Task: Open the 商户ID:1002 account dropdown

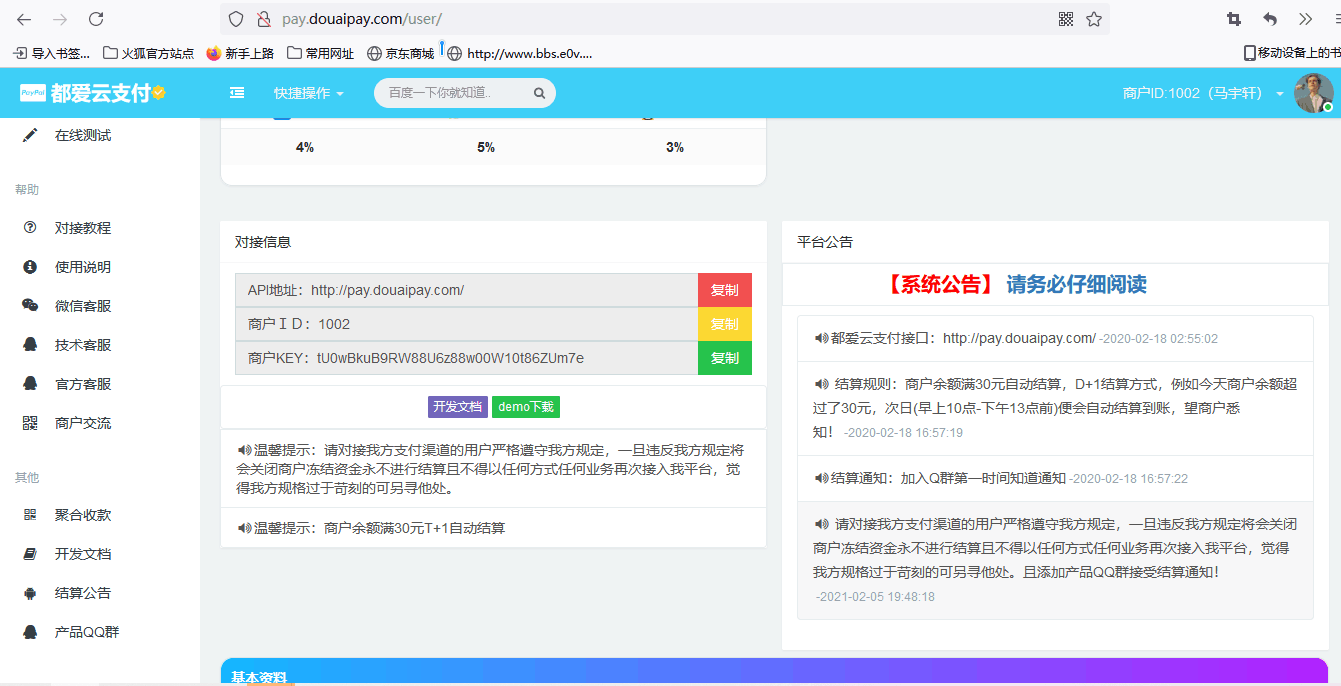Action: [x=1196, y=92]
